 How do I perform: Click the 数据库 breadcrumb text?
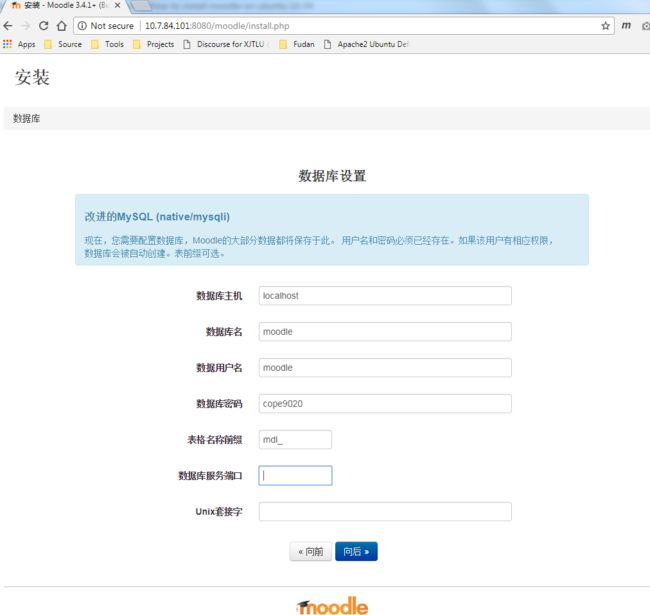(27, 119)
